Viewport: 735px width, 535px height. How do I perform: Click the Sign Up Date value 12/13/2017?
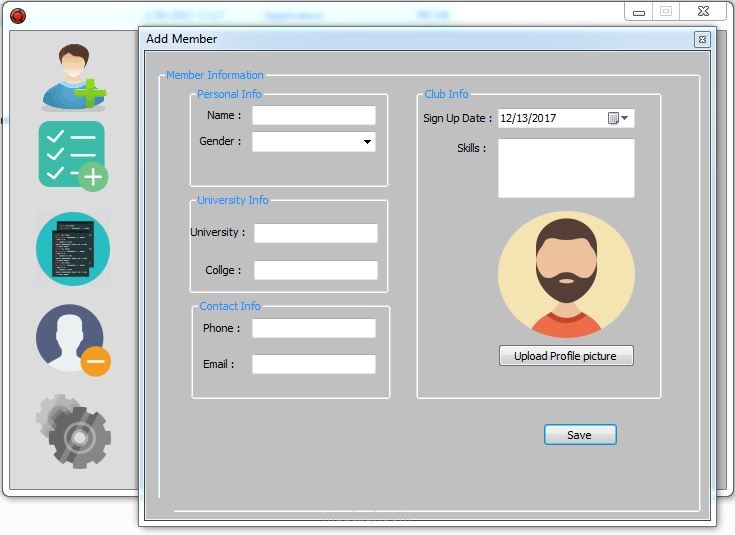[528, 118]
